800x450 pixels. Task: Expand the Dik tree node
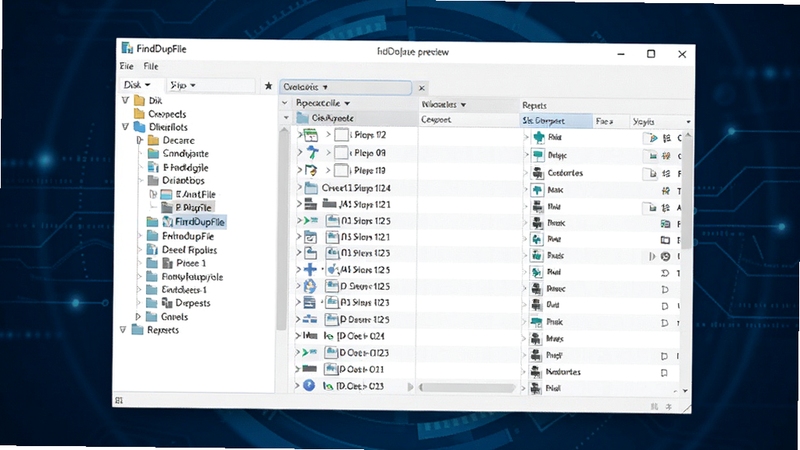click(x=125, y=100)
